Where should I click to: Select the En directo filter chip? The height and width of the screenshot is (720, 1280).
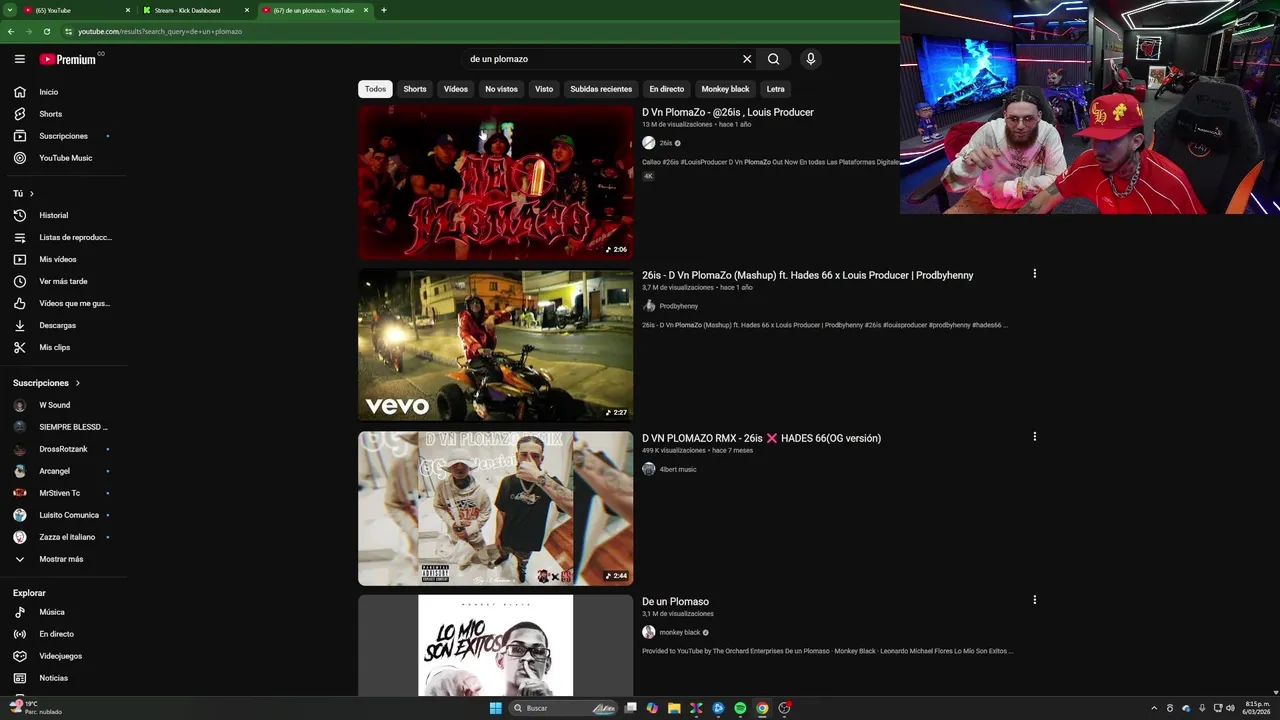click(667, 89)
